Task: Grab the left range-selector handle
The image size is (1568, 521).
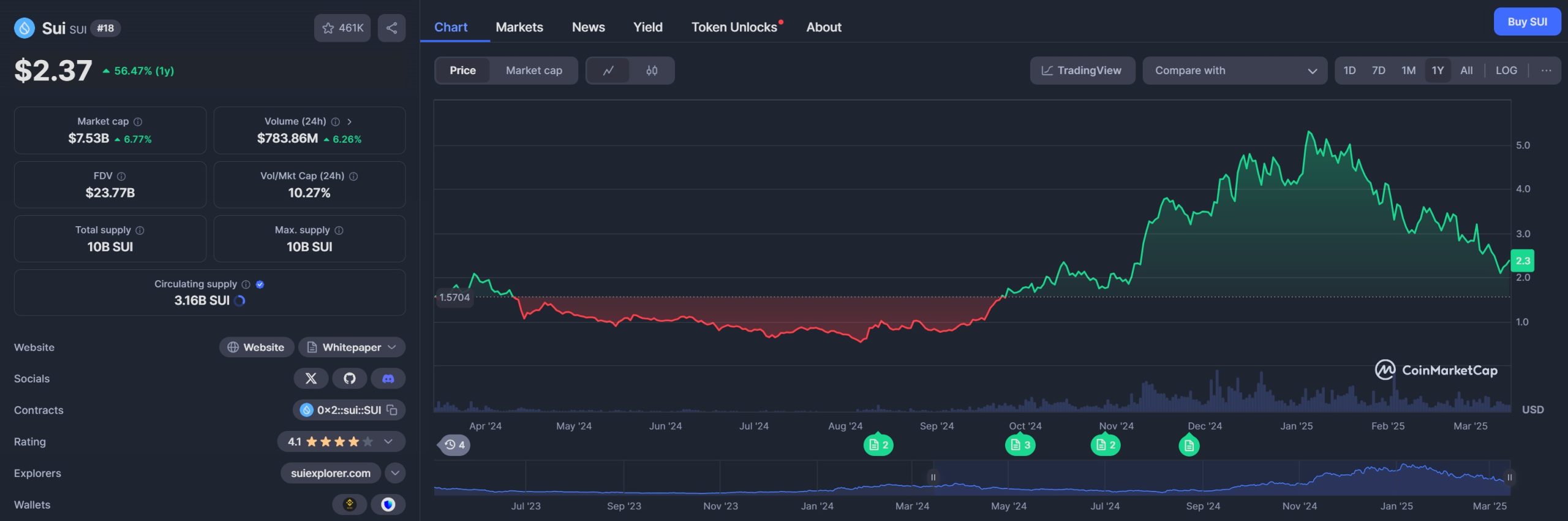Action: (x=933, y=477)
